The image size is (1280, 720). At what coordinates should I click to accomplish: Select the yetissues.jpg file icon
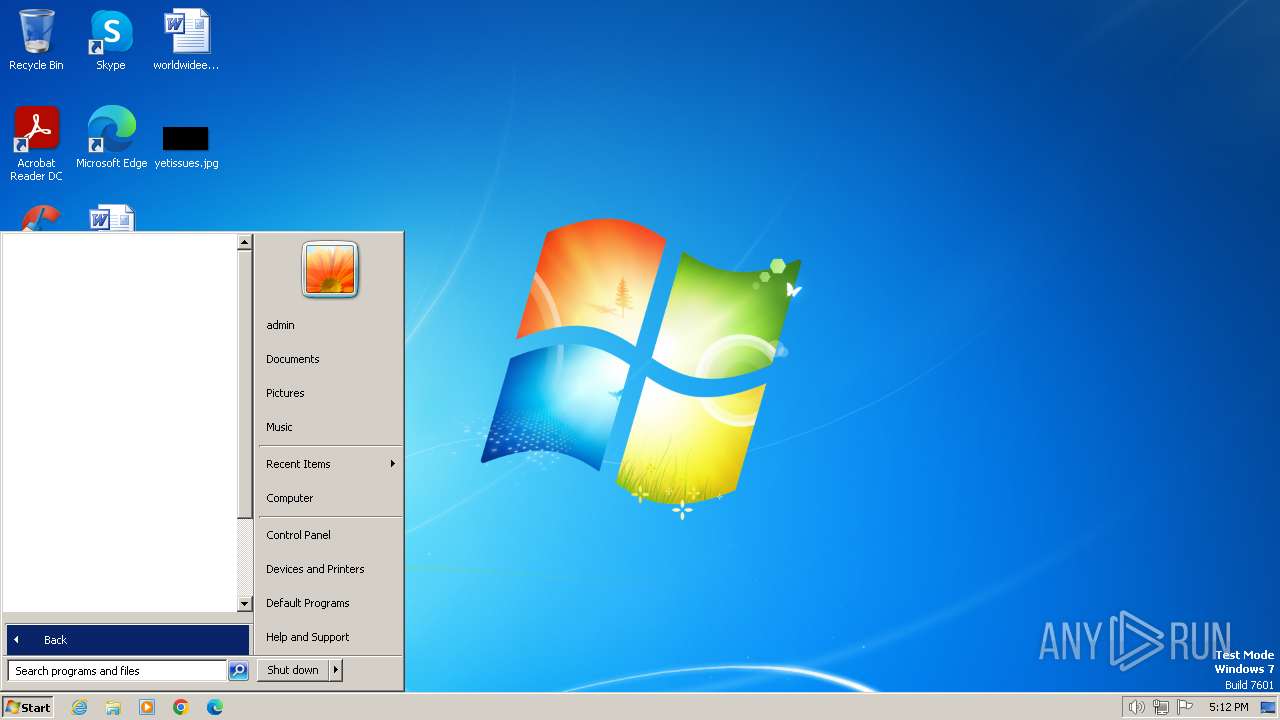pos(186,145)
